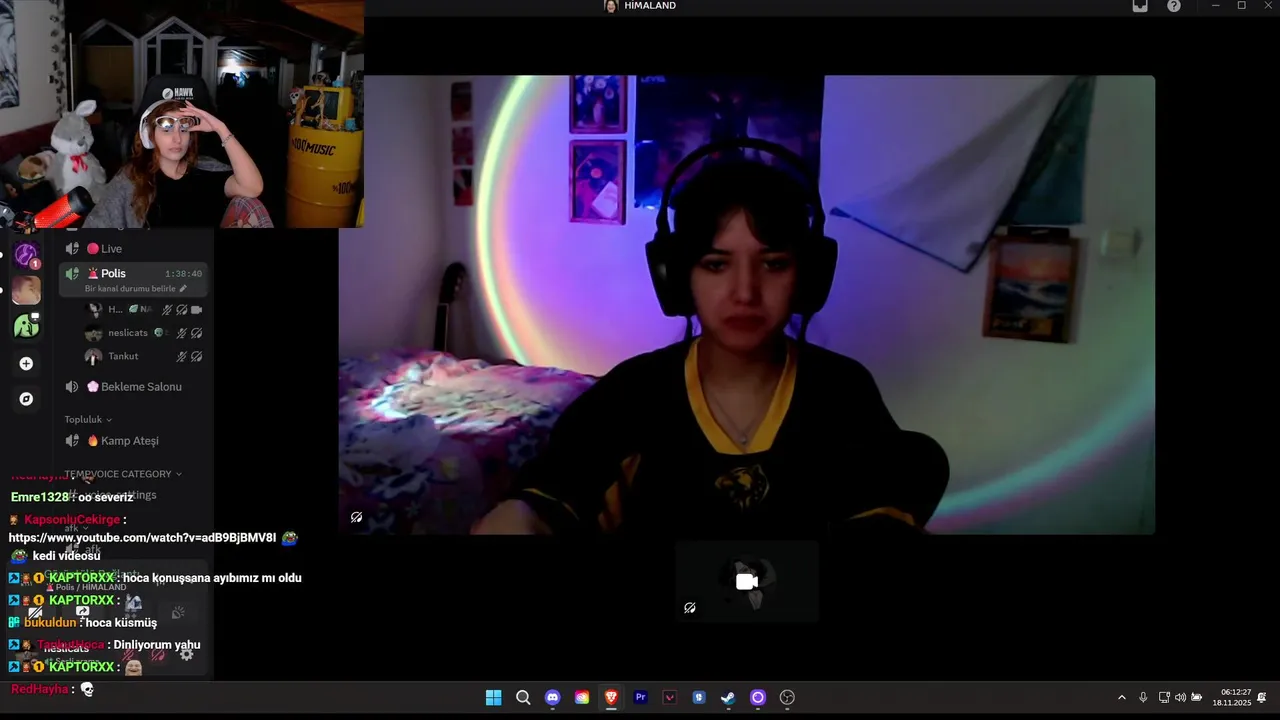Click the camera status icon in H... user row
The width and height of the screenshot is (1280, 720).
pyautogui.click(x=197, y=310)
